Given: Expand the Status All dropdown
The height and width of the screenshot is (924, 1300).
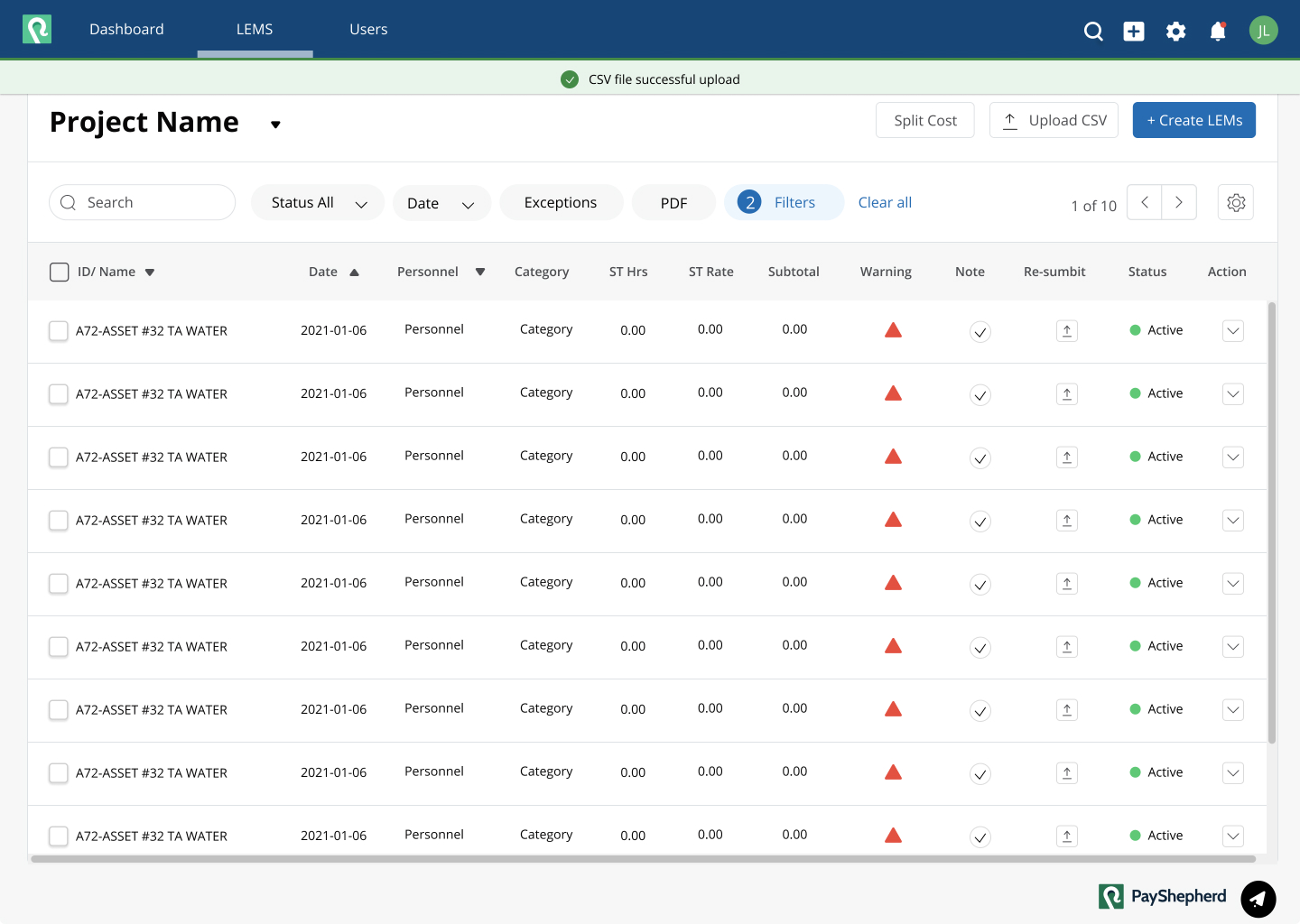Looking at the screenshot, I should 318,203.
